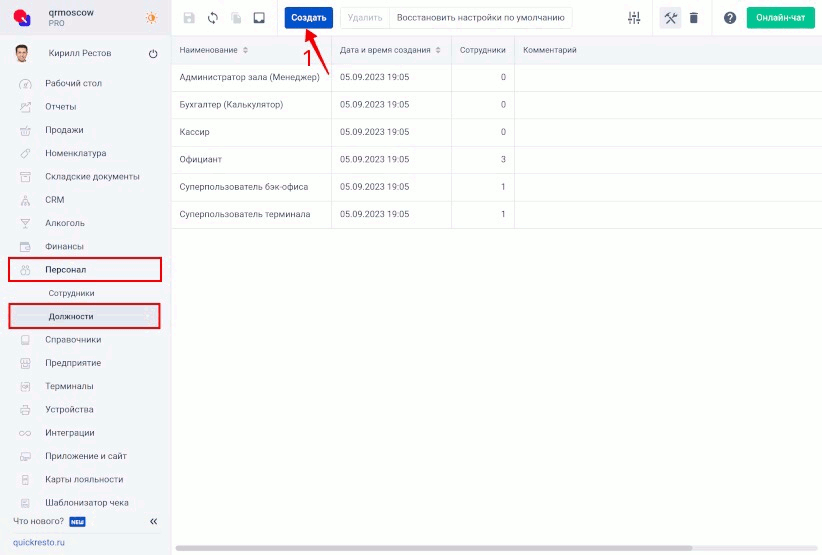The width and height of the screenshot is (822, 555).
Task: Click the Терминалы device icon
Action: coord(25,386)
